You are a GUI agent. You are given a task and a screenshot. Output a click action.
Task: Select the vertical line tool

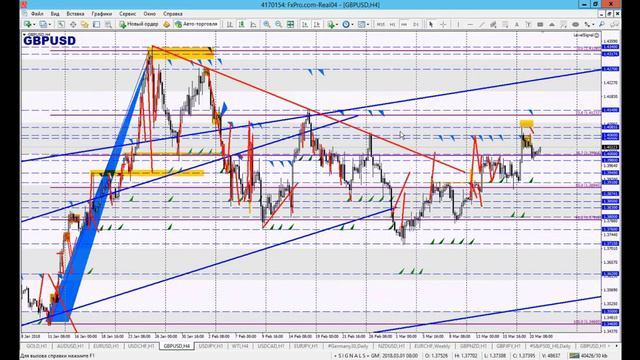[458, 24]
